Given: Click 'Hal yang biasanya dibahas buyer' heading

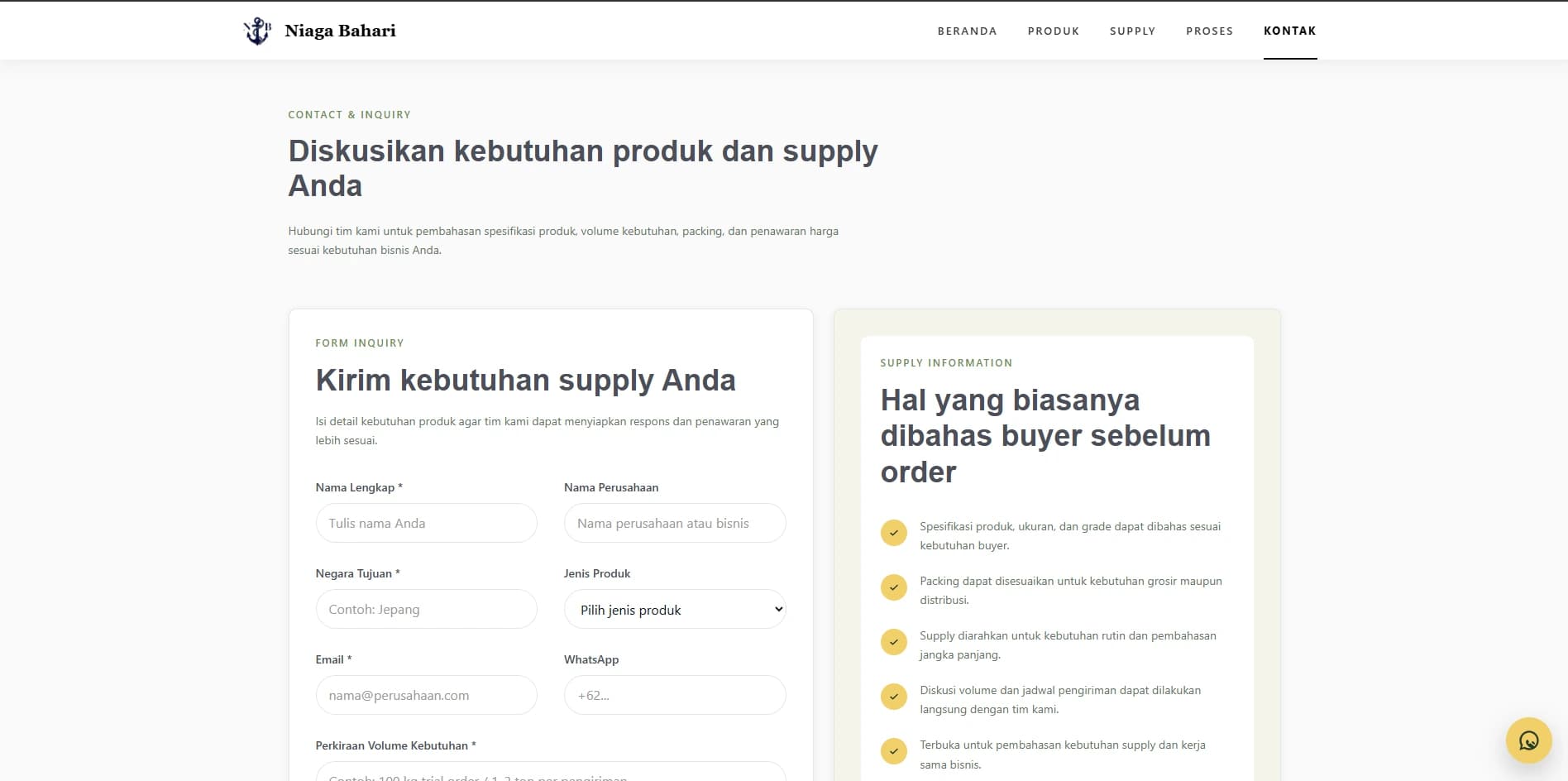Looking at the screenshot, I should (x=1045, y=436).
